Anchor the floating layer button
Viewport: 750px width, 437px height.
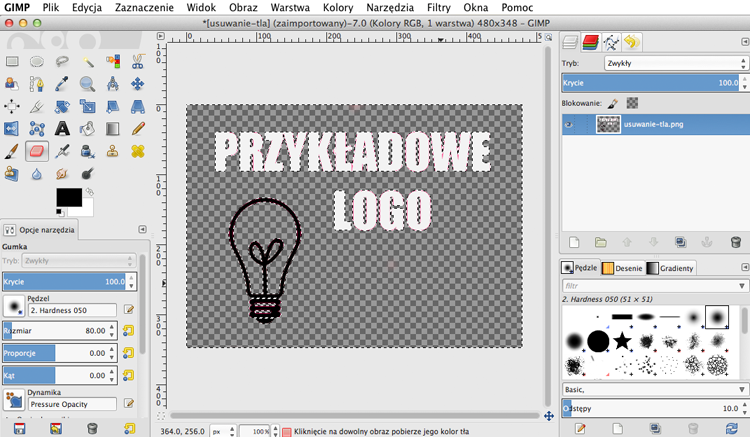tap(707, 242)
